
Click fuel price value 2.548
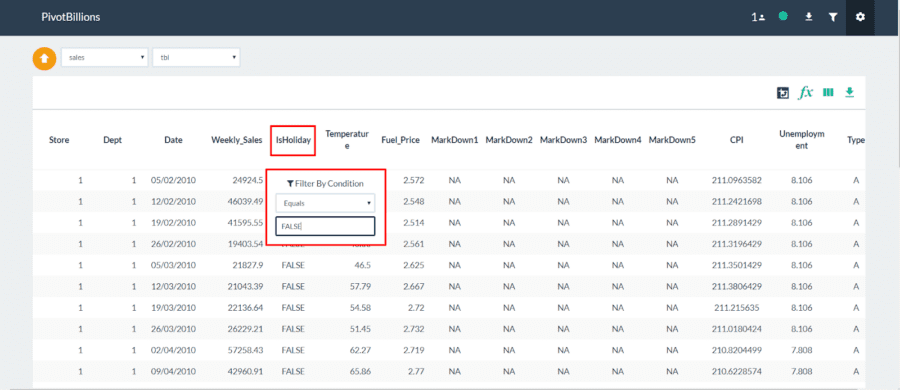[x=414, y=202]
